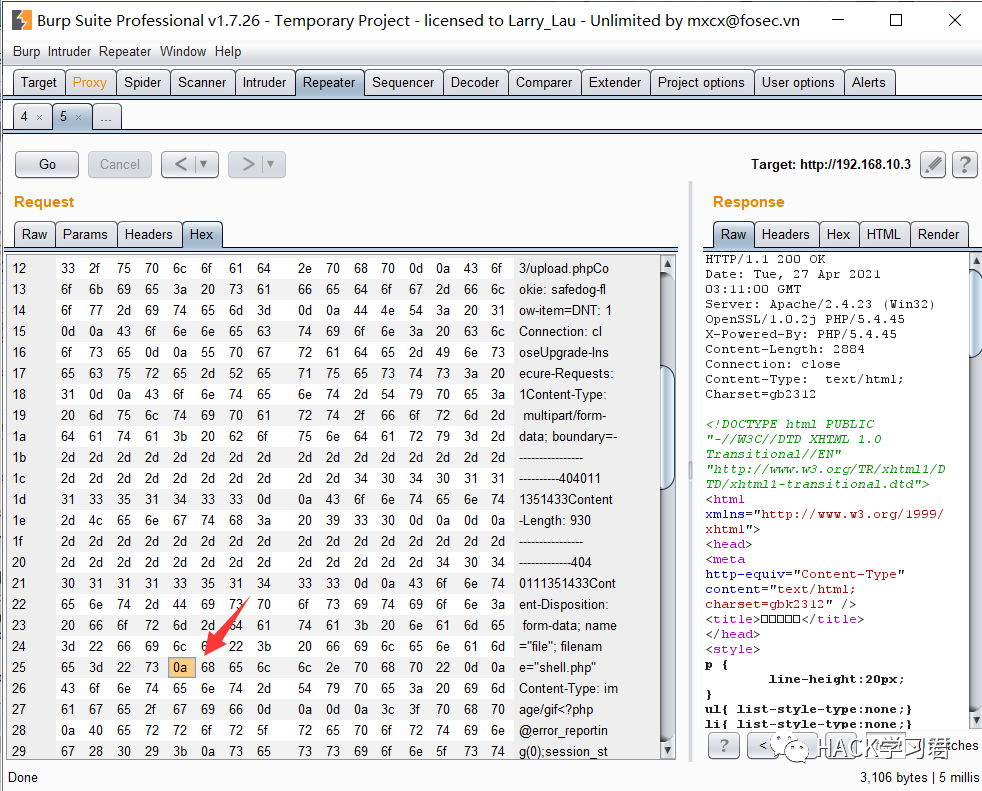Image resolution: width=982 pixels, height=791 pixels.
Task: Click the pencil edit target icon
Action: click(x=933, y=165)
